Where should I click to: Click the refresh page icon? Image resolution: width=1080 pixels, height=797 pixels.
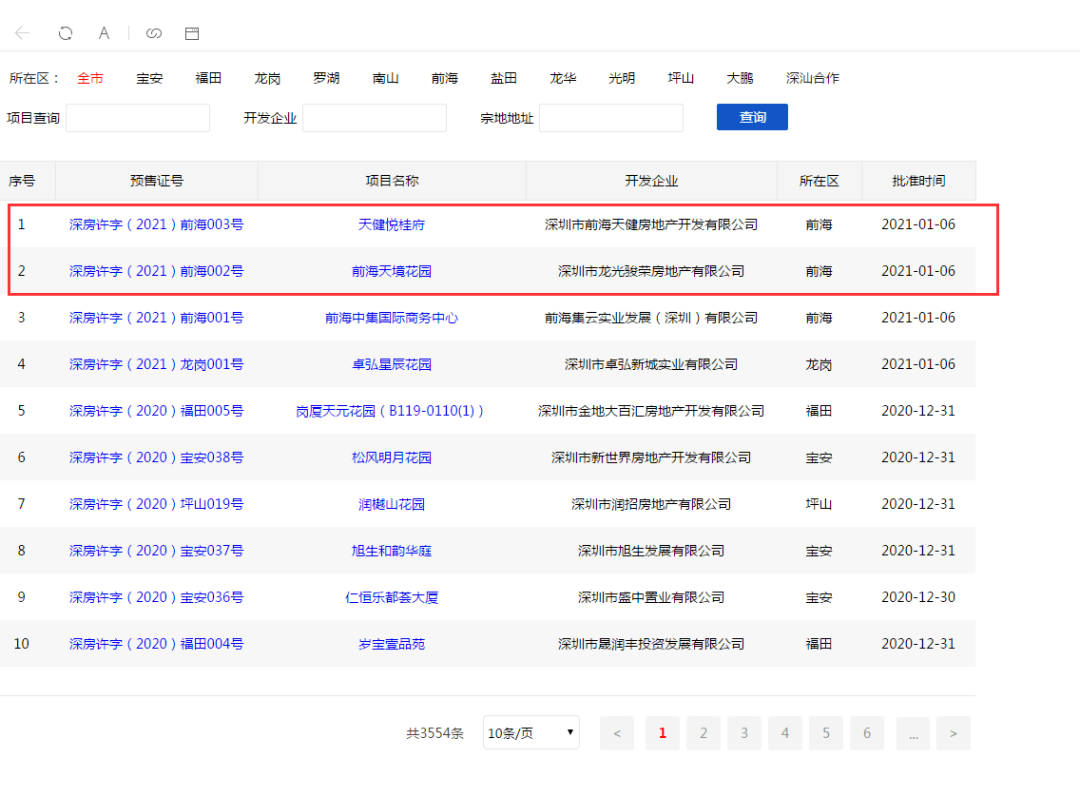[x=65, y=32]
